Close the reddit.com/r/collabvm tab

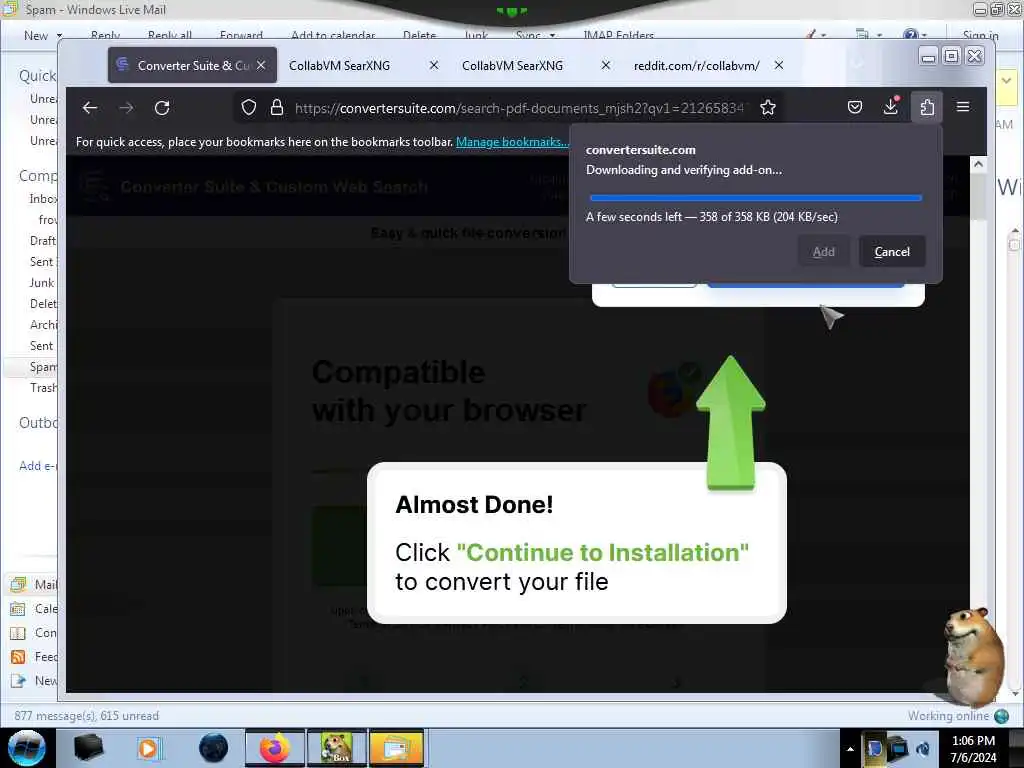click(778, 65)
